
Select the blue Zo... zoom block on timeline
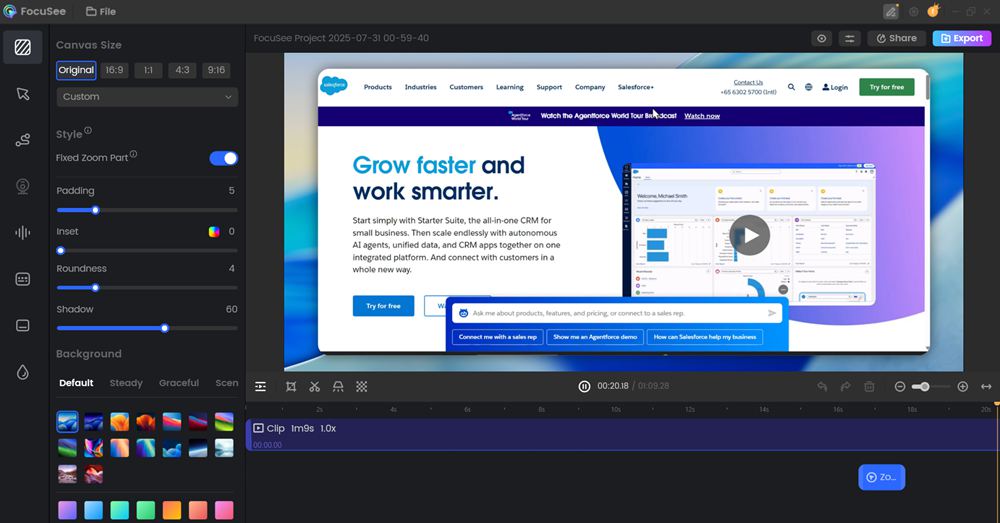point(881,477)
